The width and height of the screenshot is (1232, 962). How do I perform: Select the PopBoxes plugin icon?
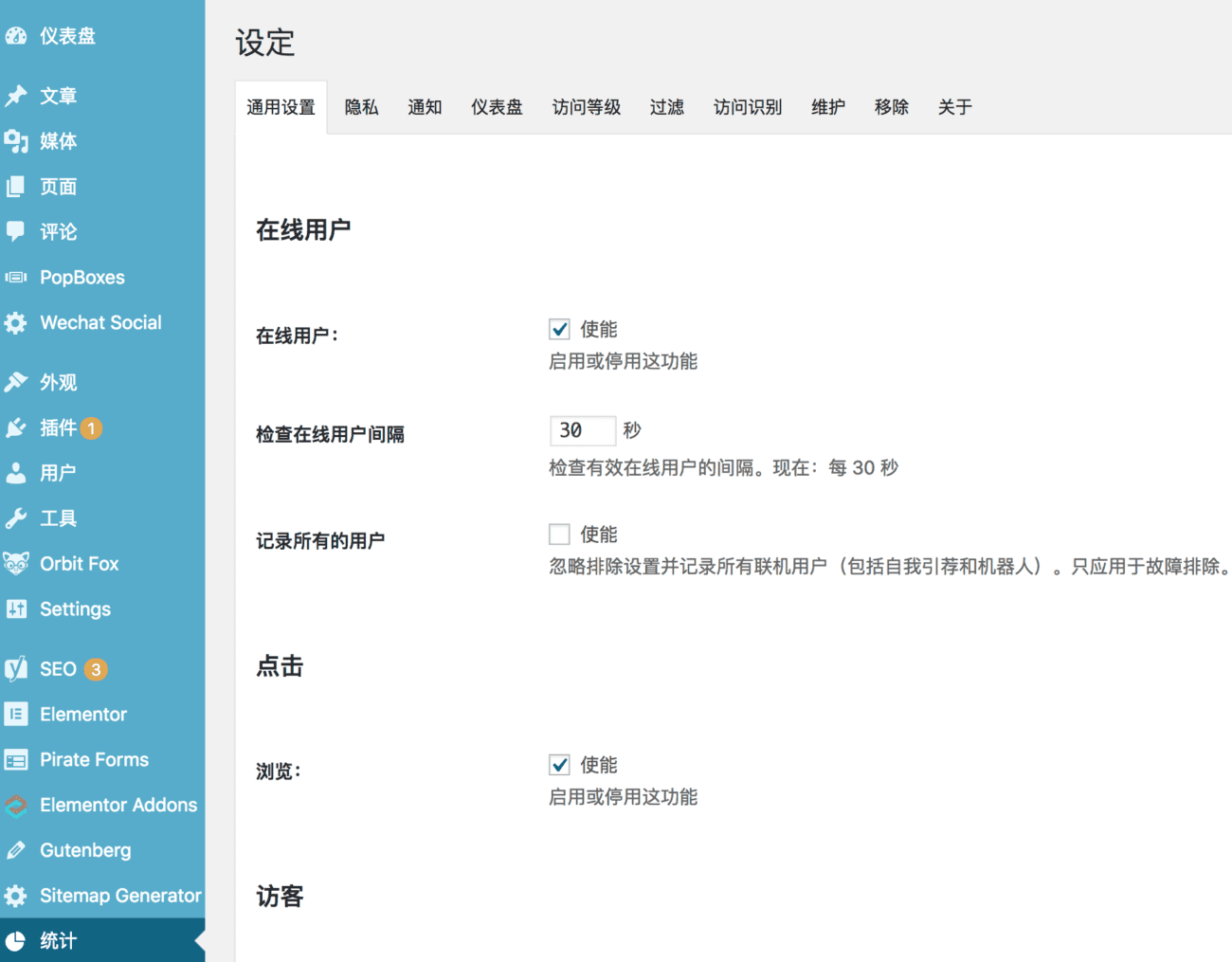(17, 277)
